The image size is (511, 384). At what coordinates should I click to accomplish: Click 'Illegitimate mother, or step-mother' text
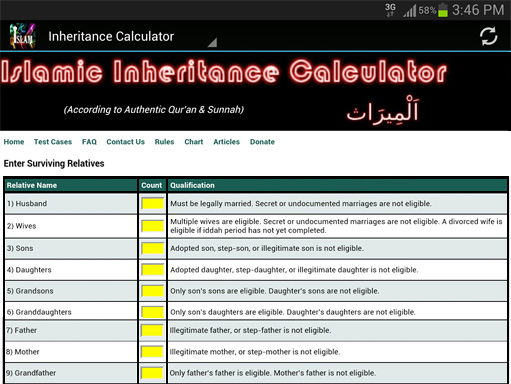click(x=255, y=352)
